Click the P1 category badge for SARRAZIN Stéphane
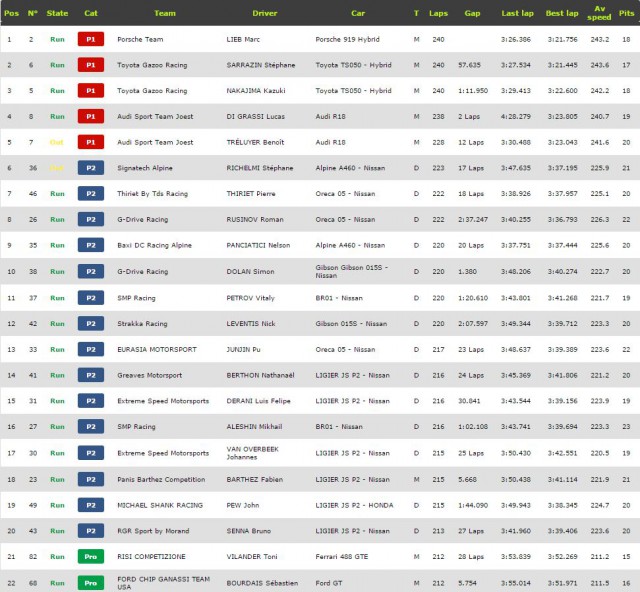 coord(91,65)
